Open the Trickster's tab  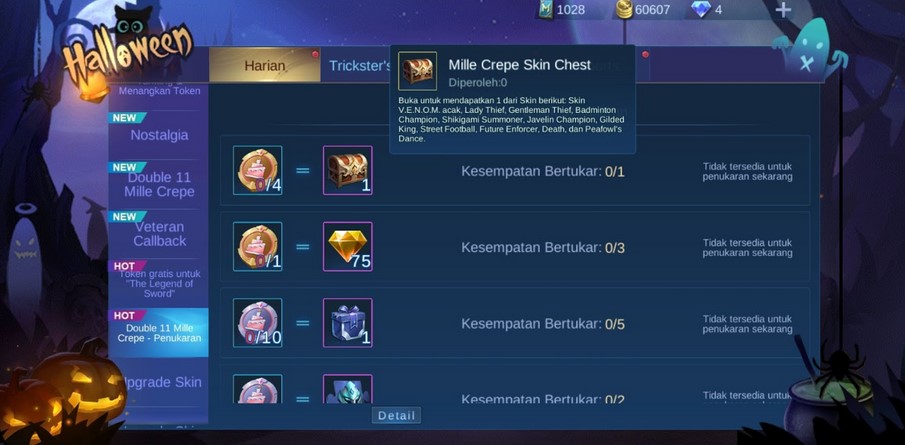(x=359, y=65)
